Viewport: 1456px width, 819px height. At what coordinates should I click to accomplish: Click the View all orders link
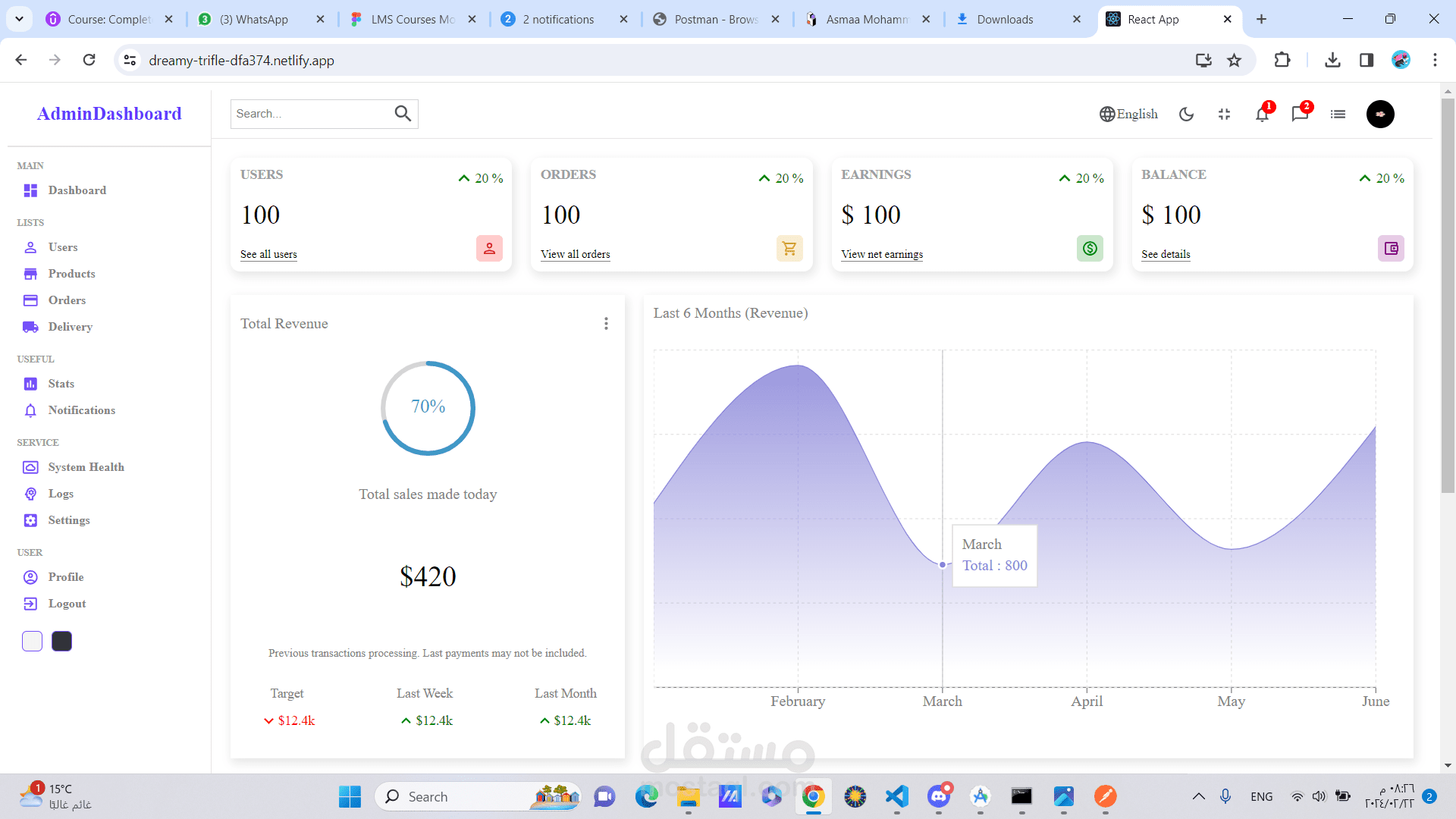point(576,254)
